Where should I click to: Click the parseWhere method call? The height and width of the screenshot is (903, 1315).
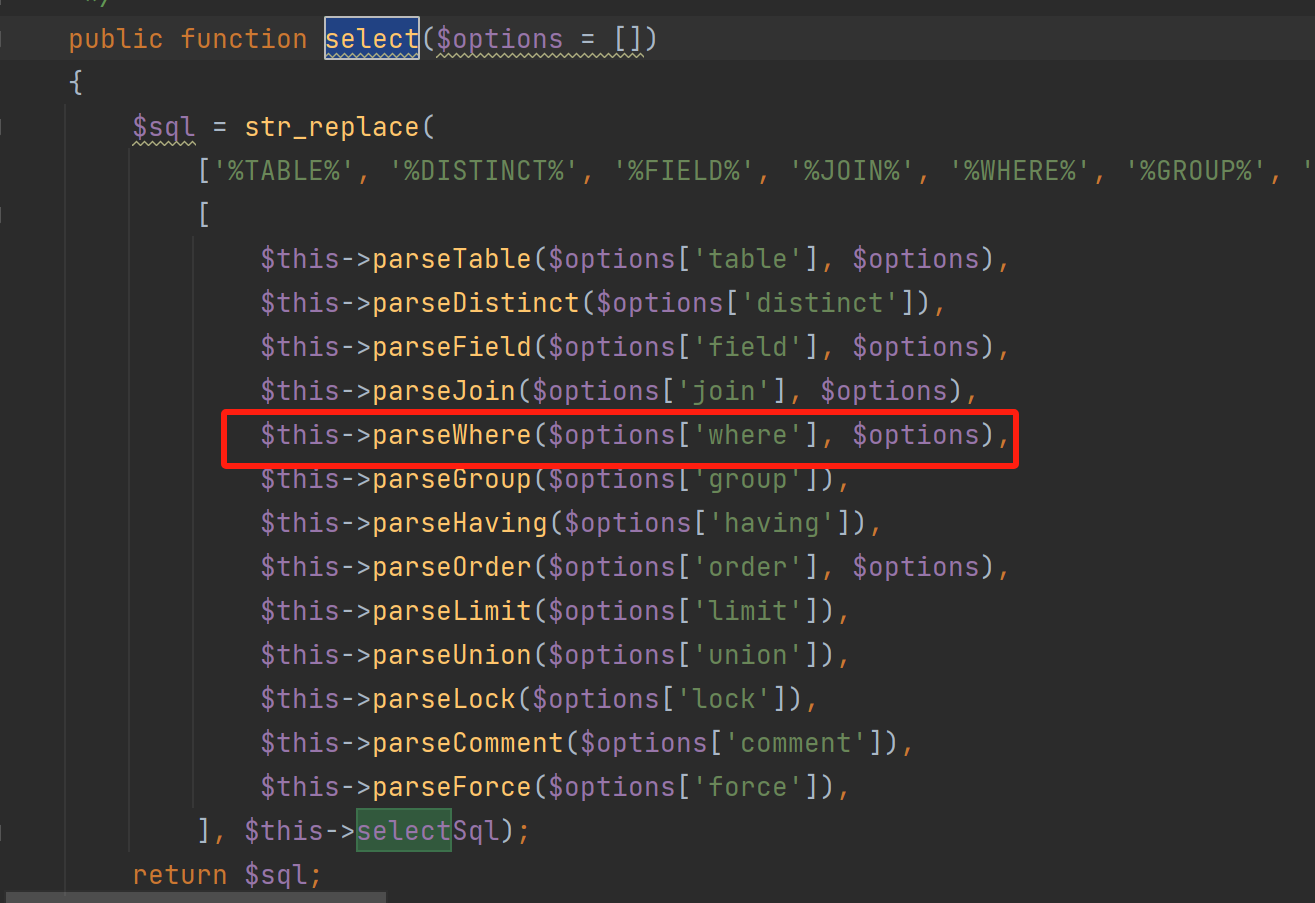tap(452, 435)
